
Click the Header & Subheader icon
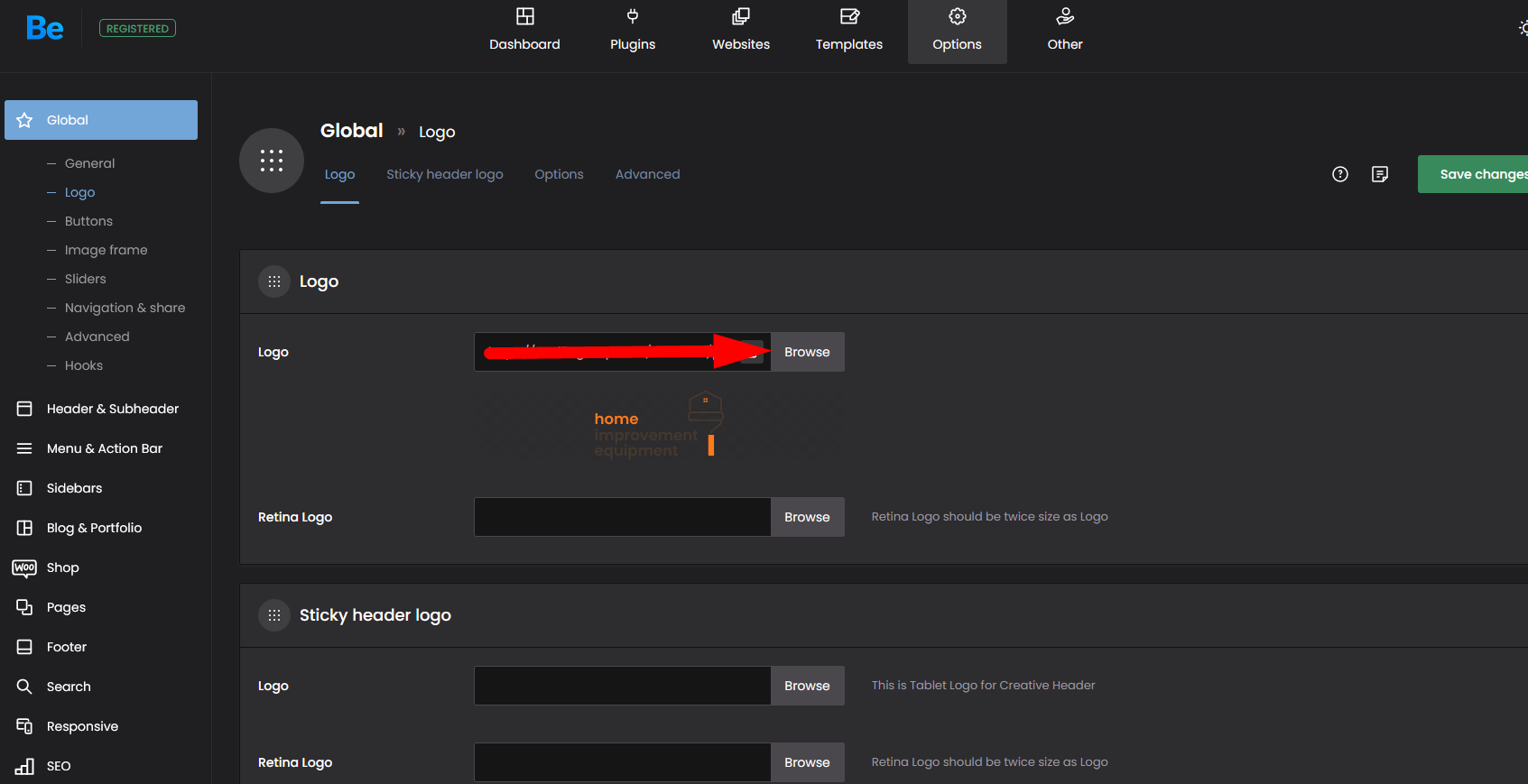point(24,409)
